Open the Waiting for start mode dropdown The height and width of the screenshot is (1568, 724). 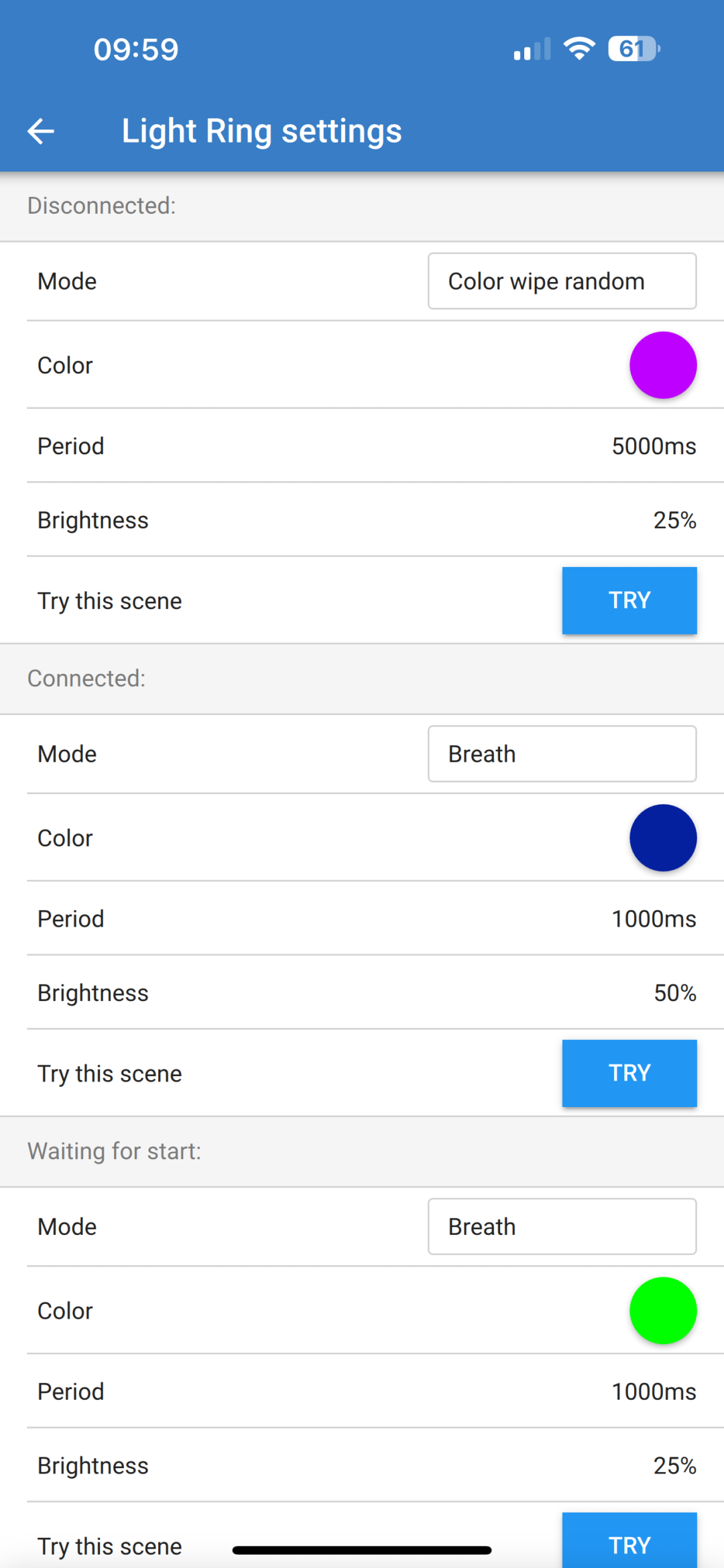tap(562, 1226)
